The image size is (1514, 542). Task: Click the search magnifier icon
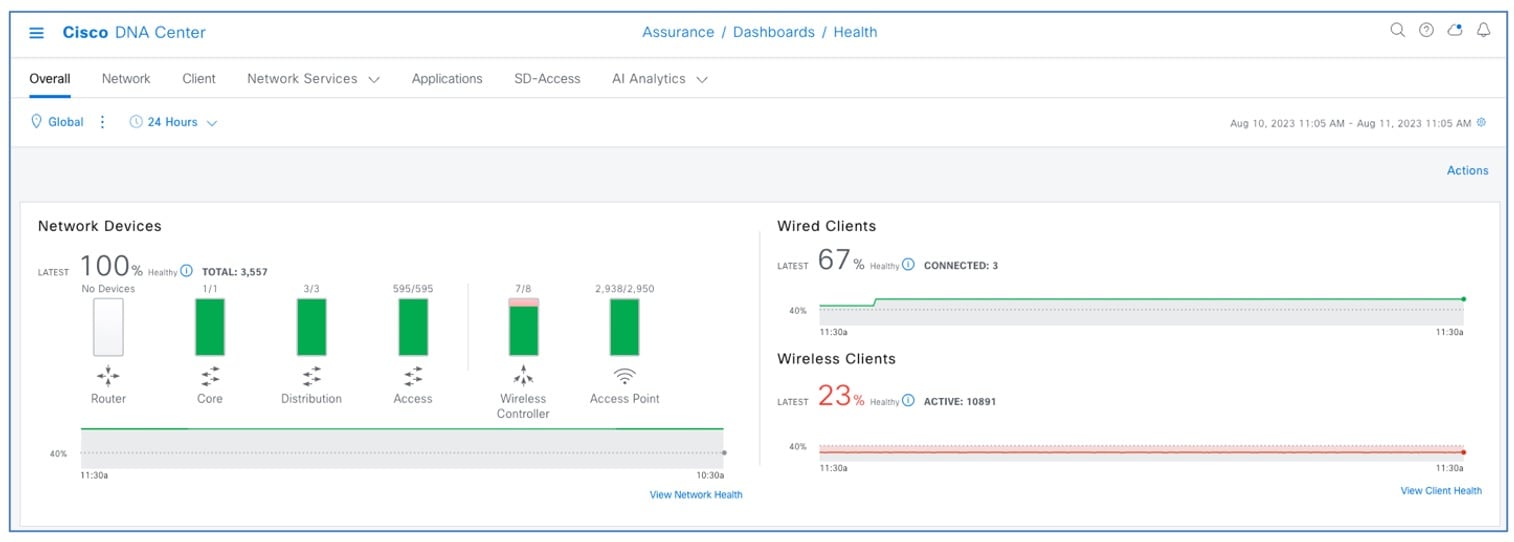[x=1398, y=30]
